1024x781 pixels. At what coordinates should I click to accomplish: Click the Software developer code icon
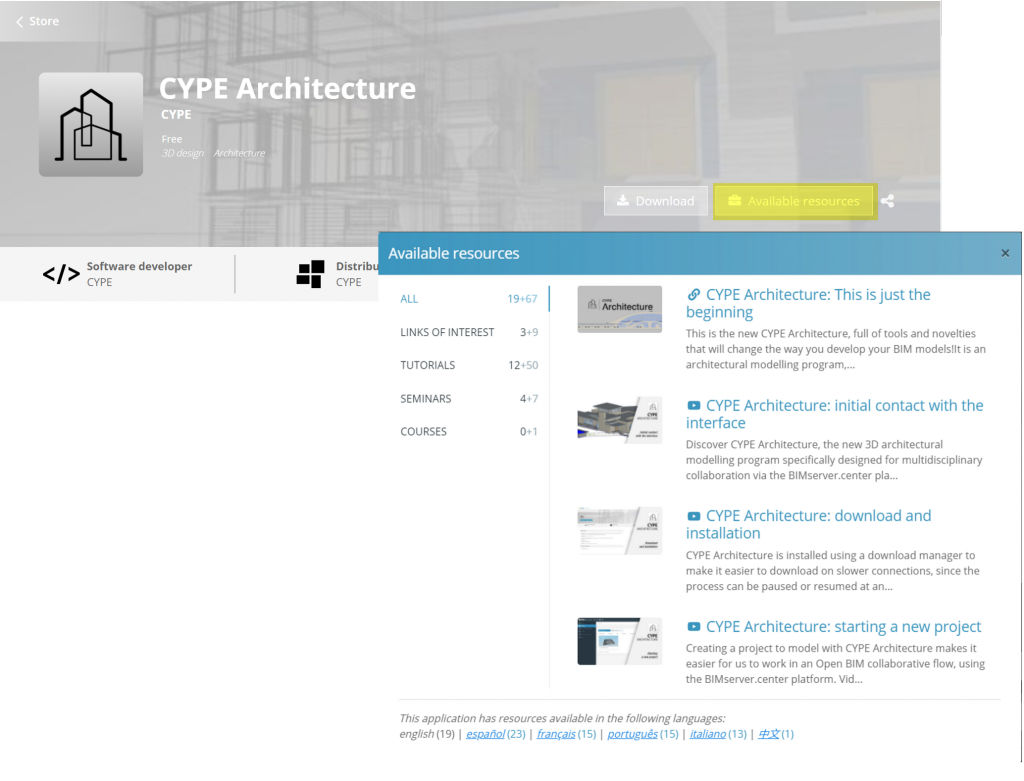click(61, 274)
